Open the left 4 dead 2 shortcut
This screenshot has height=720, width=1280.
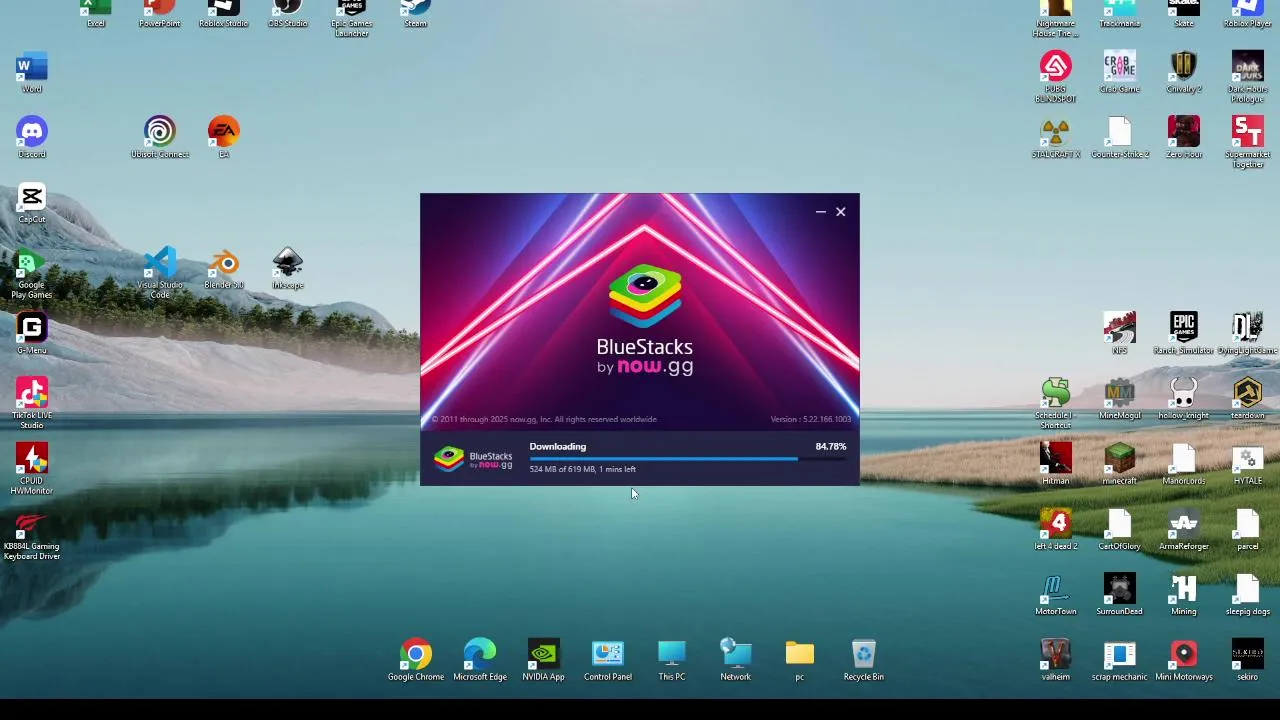click(x=1056, y=530)
